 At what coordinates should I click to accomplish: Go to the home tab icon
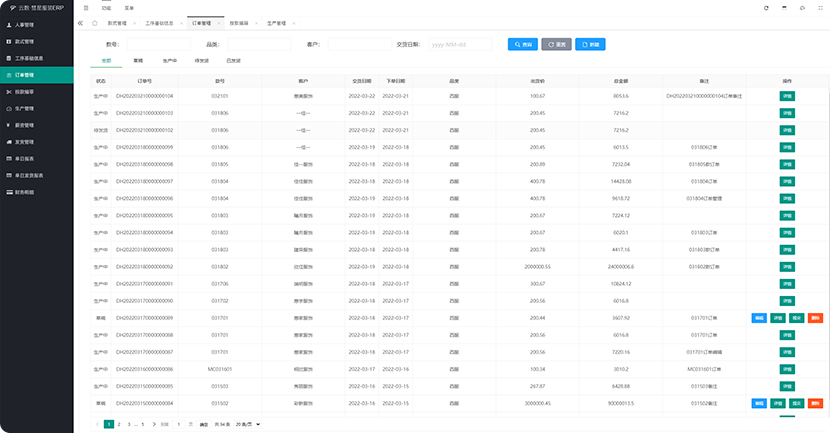[95, 23]
